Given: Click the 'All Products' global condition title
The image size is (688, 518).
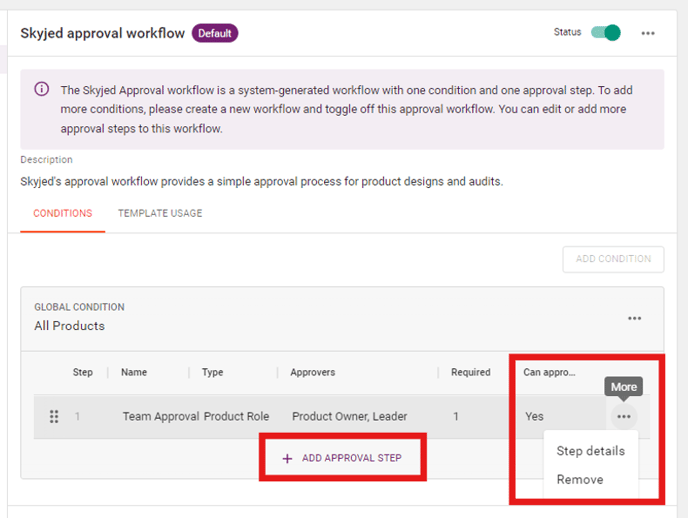Looking at the screenshot, I should click(x=69, y=326).
